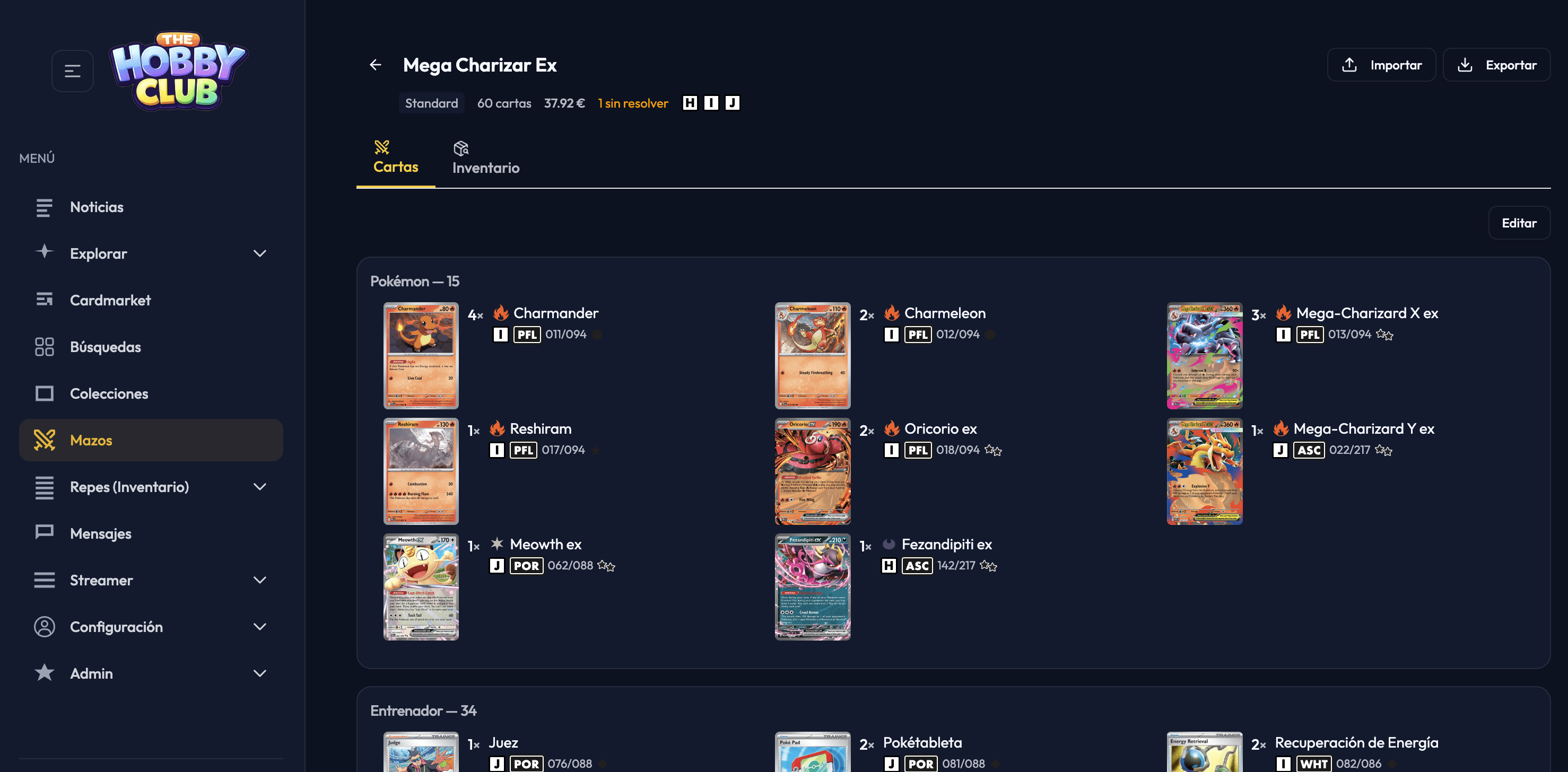
Task: Click the Colecciones square icon
Action: click(x=45, y=393)
